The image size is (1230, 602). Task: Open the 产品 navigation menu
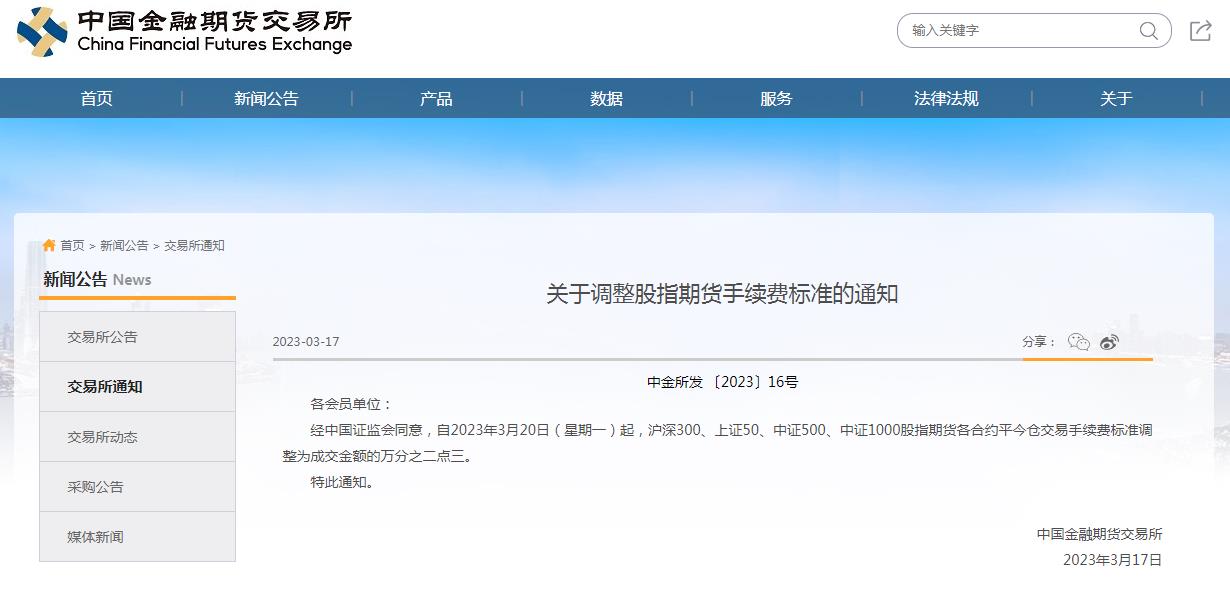436,98
